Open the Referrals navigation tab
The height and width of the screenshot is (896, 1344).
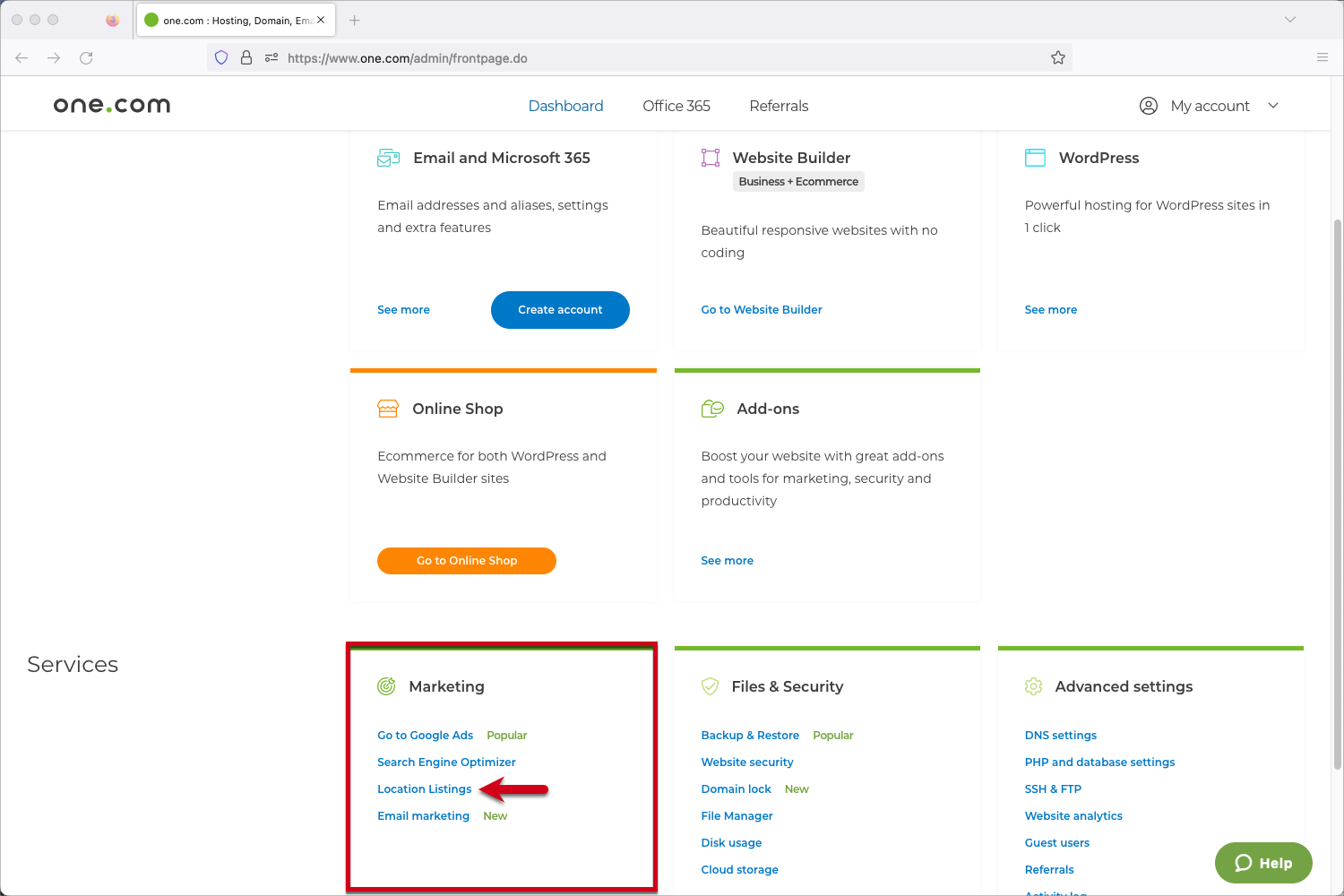point(779,106)
